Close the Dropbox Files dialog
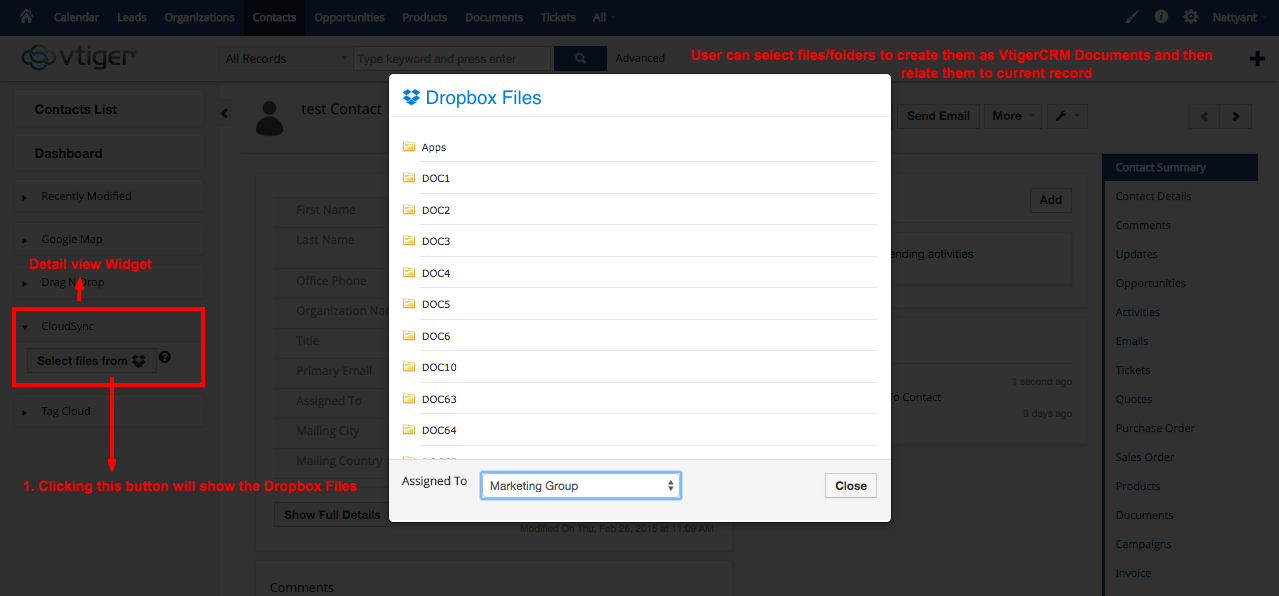1279x596 pixels. point(851,486)
